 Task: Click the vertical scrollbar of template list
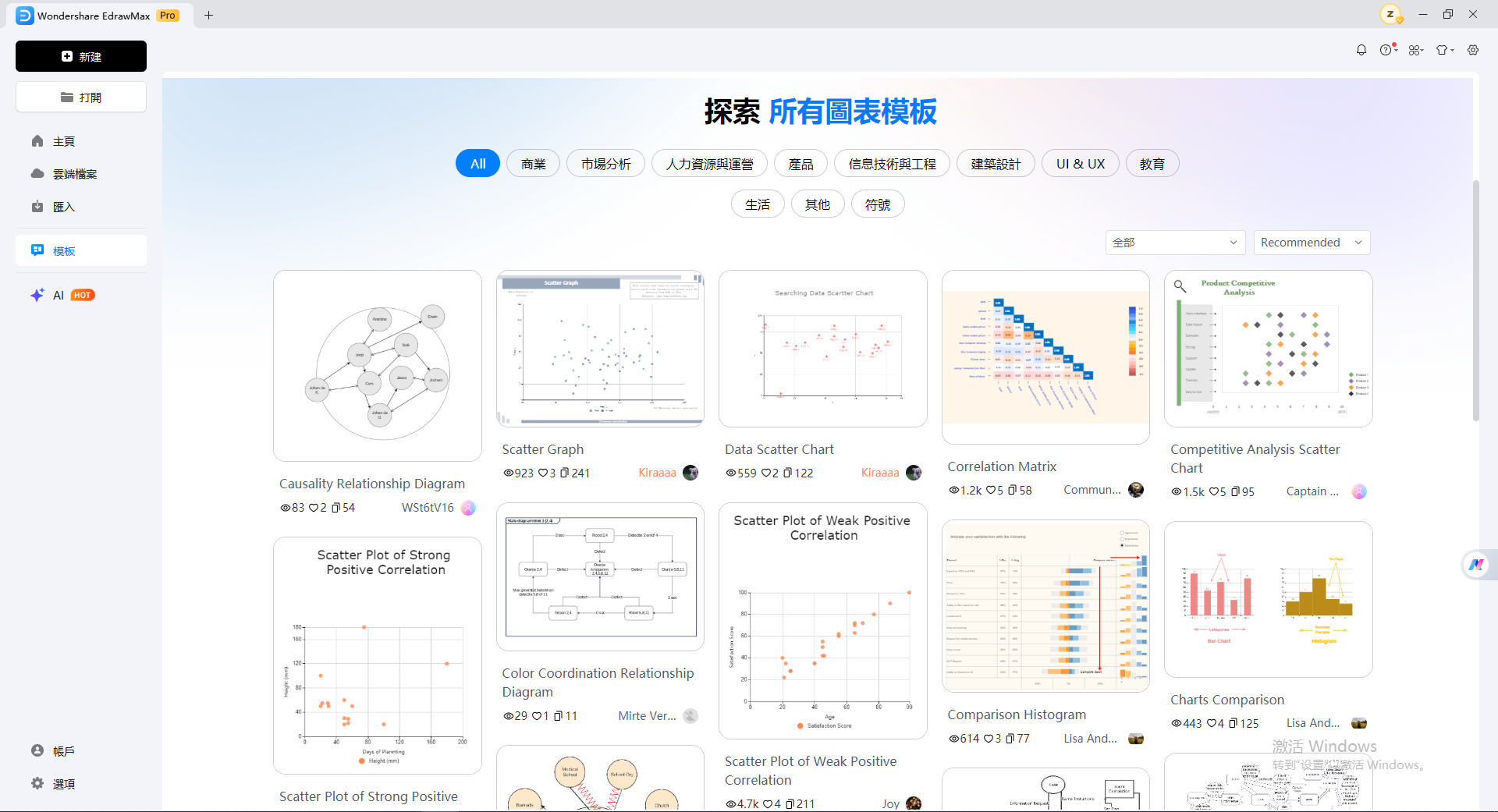pyautogui.click(x=1475, y=300)
